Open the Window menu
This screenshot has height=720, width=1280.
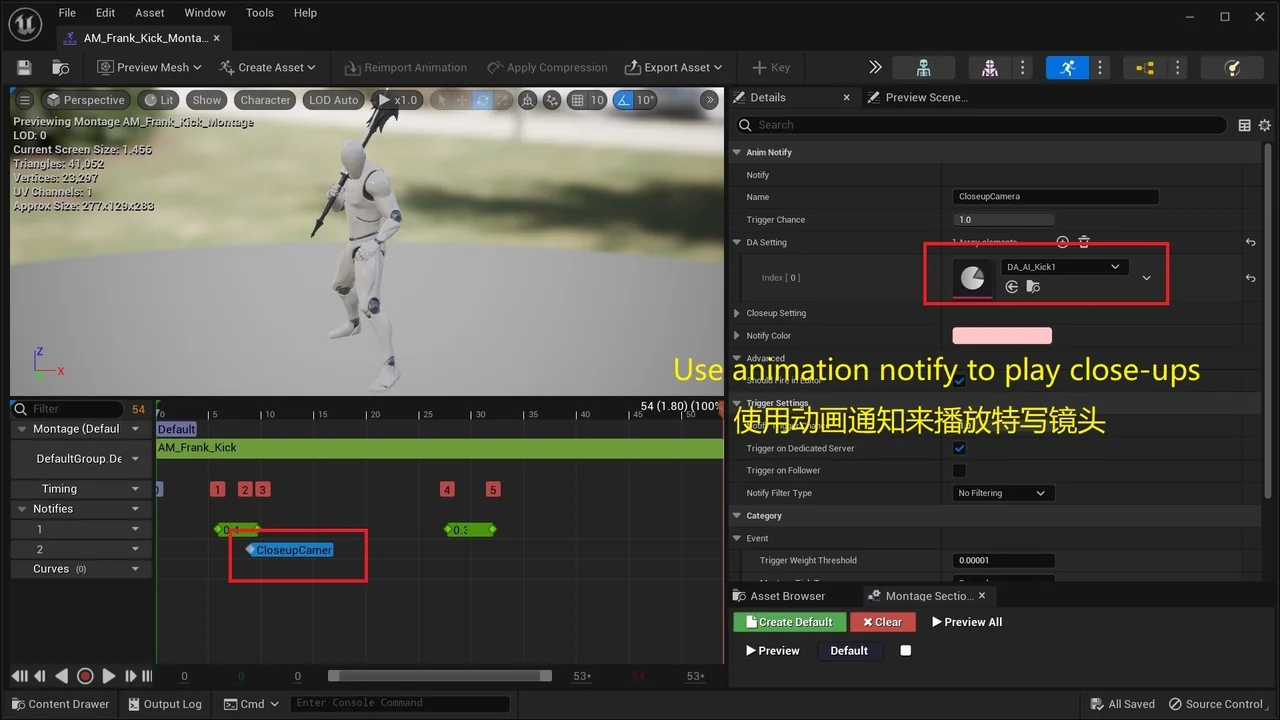204,13
